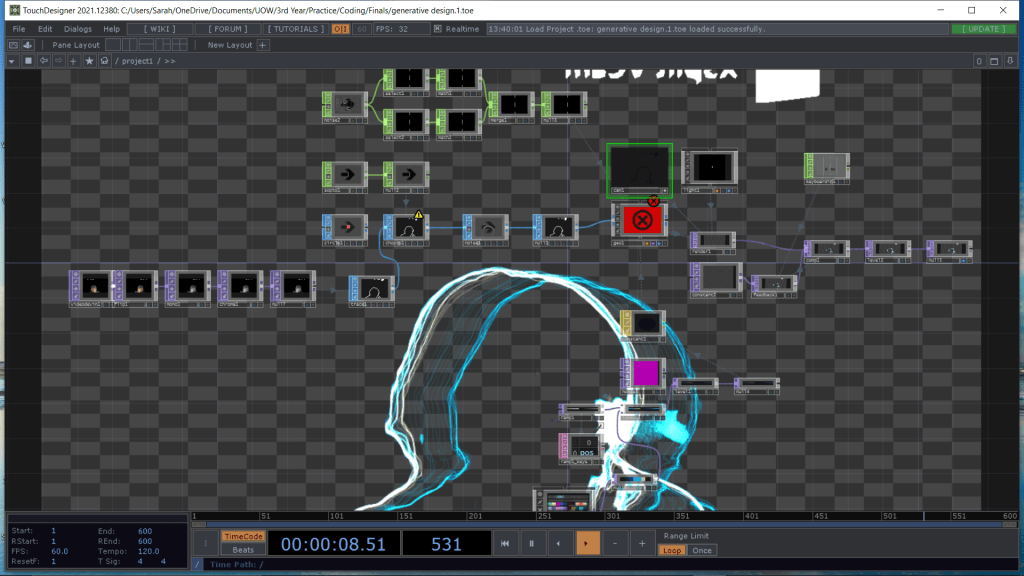
Task: Set range limit to Once
Action: click(x=702, y=550)
